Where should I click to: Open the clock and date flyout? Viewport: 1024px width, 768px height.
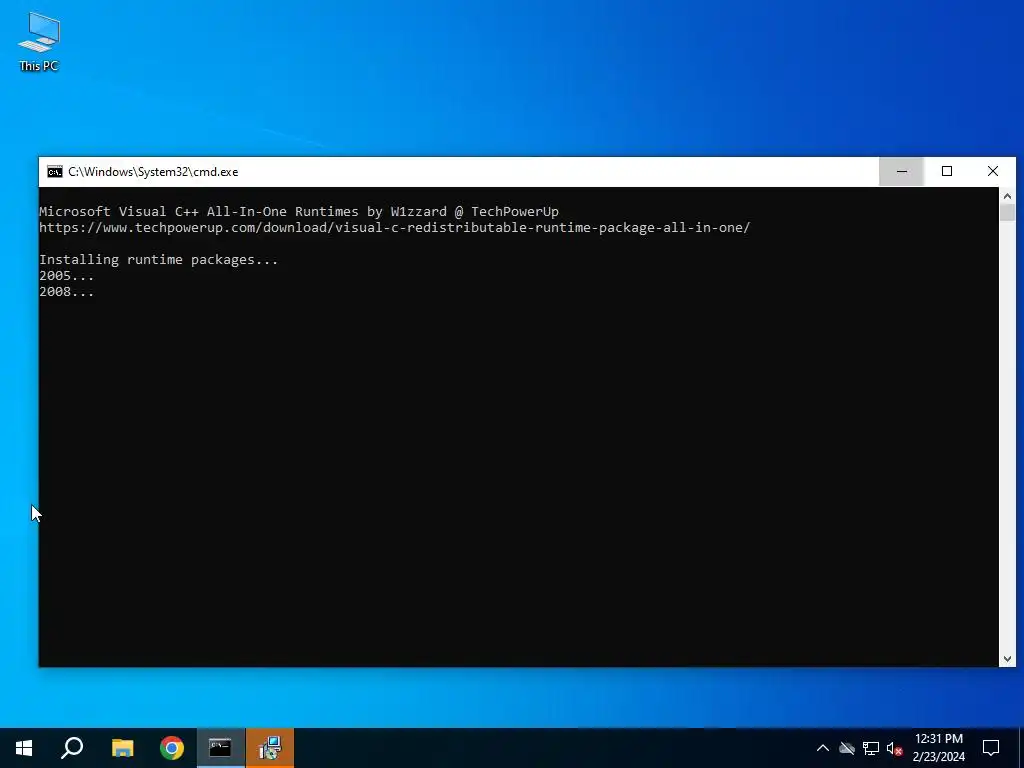938,748
